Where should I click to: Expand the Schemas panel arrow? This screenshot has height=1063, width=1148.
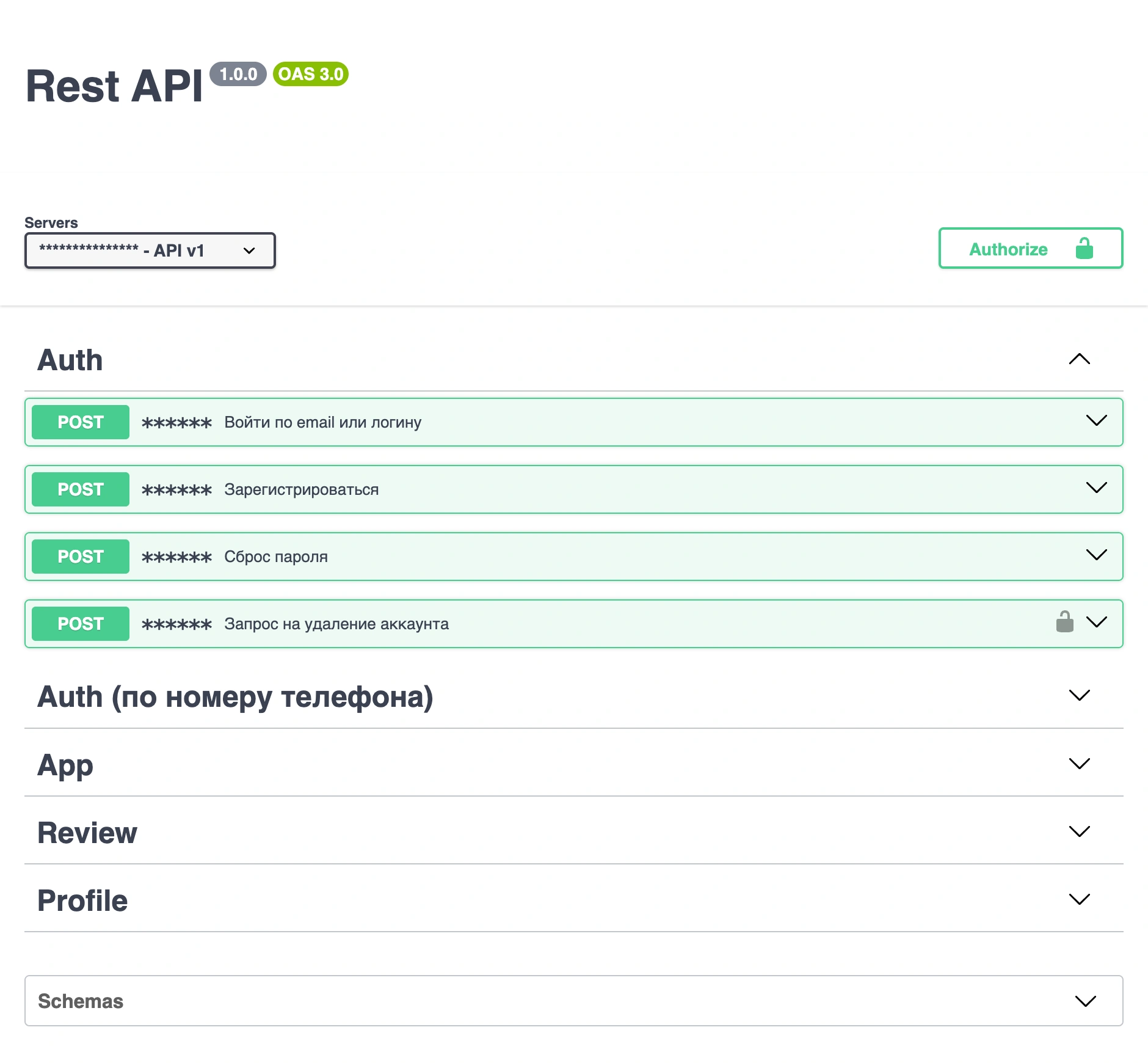[1086, 1001]
